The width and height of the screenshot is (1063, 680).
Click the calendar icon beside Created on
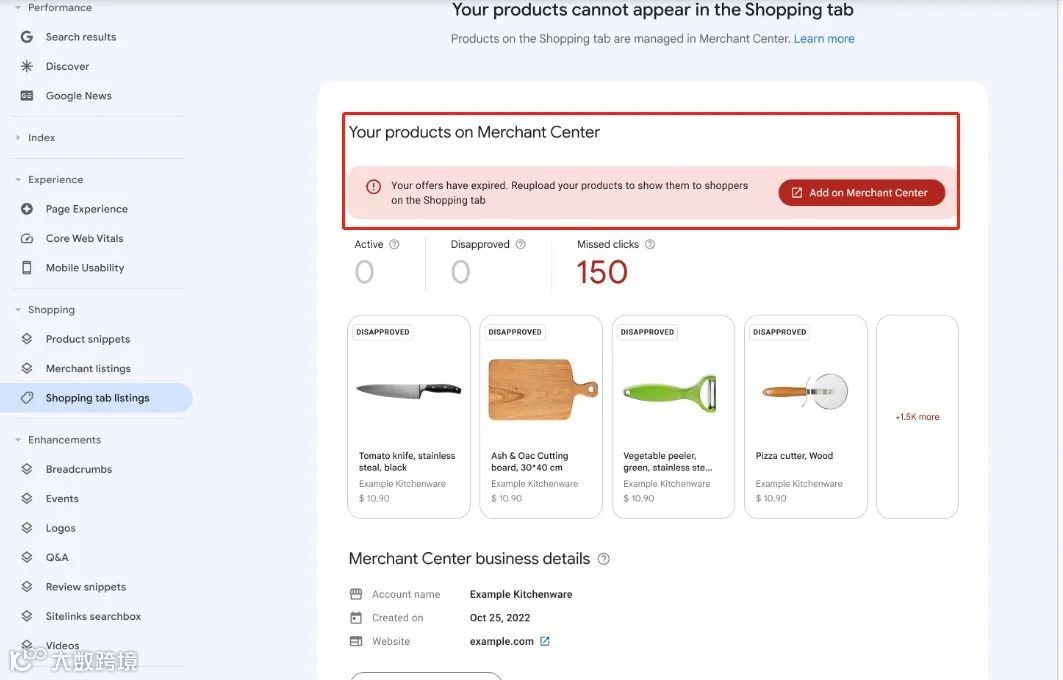(x=356, y=618)
